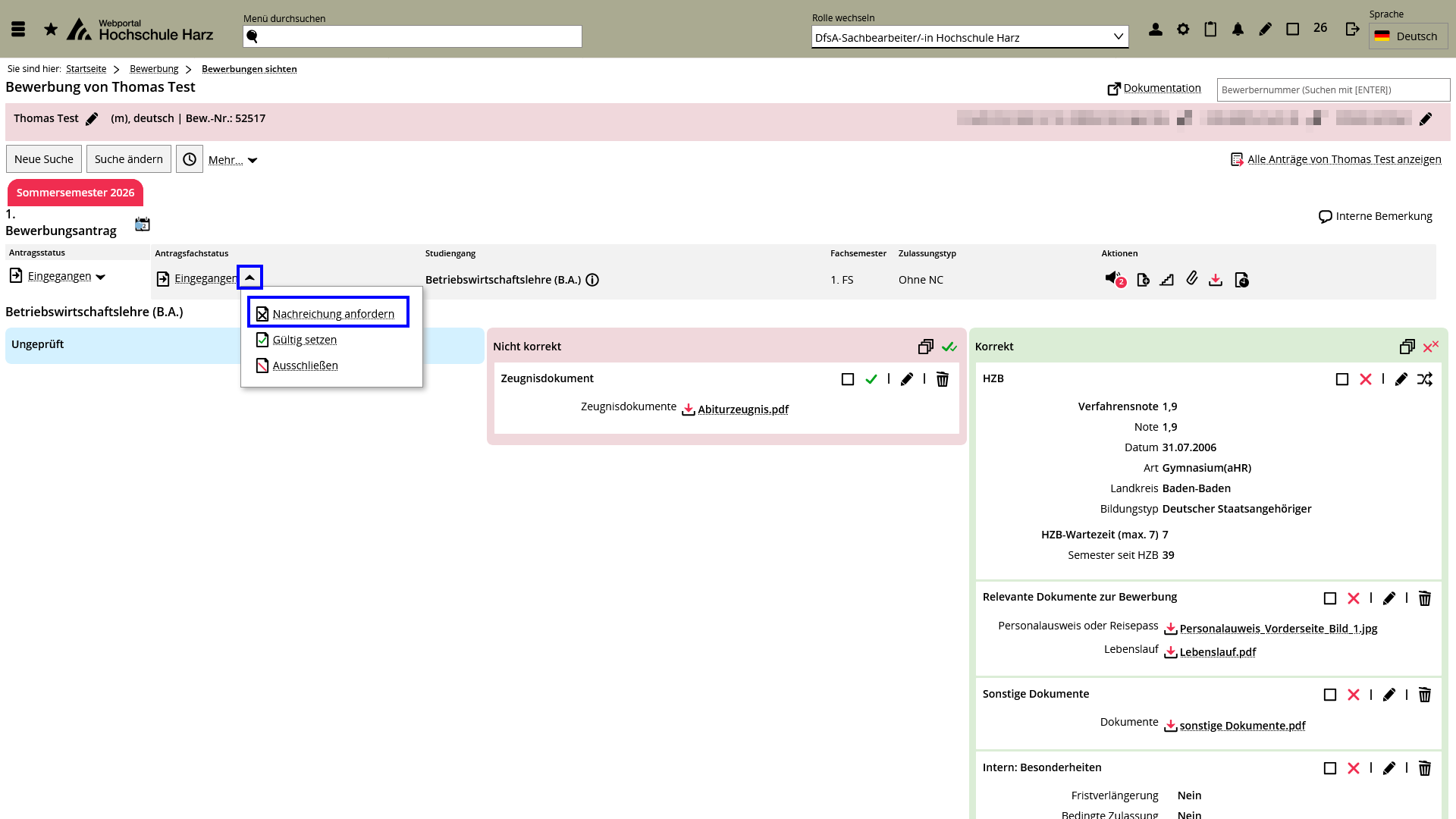Open the hamburger main menu

[18, 30]
